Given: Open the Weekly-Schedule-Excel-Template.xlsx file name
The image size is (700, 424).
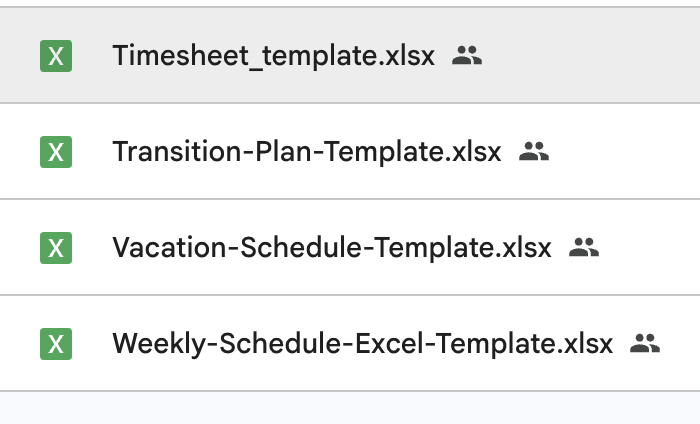Looking at the screenshot, I should coord(362,344).
